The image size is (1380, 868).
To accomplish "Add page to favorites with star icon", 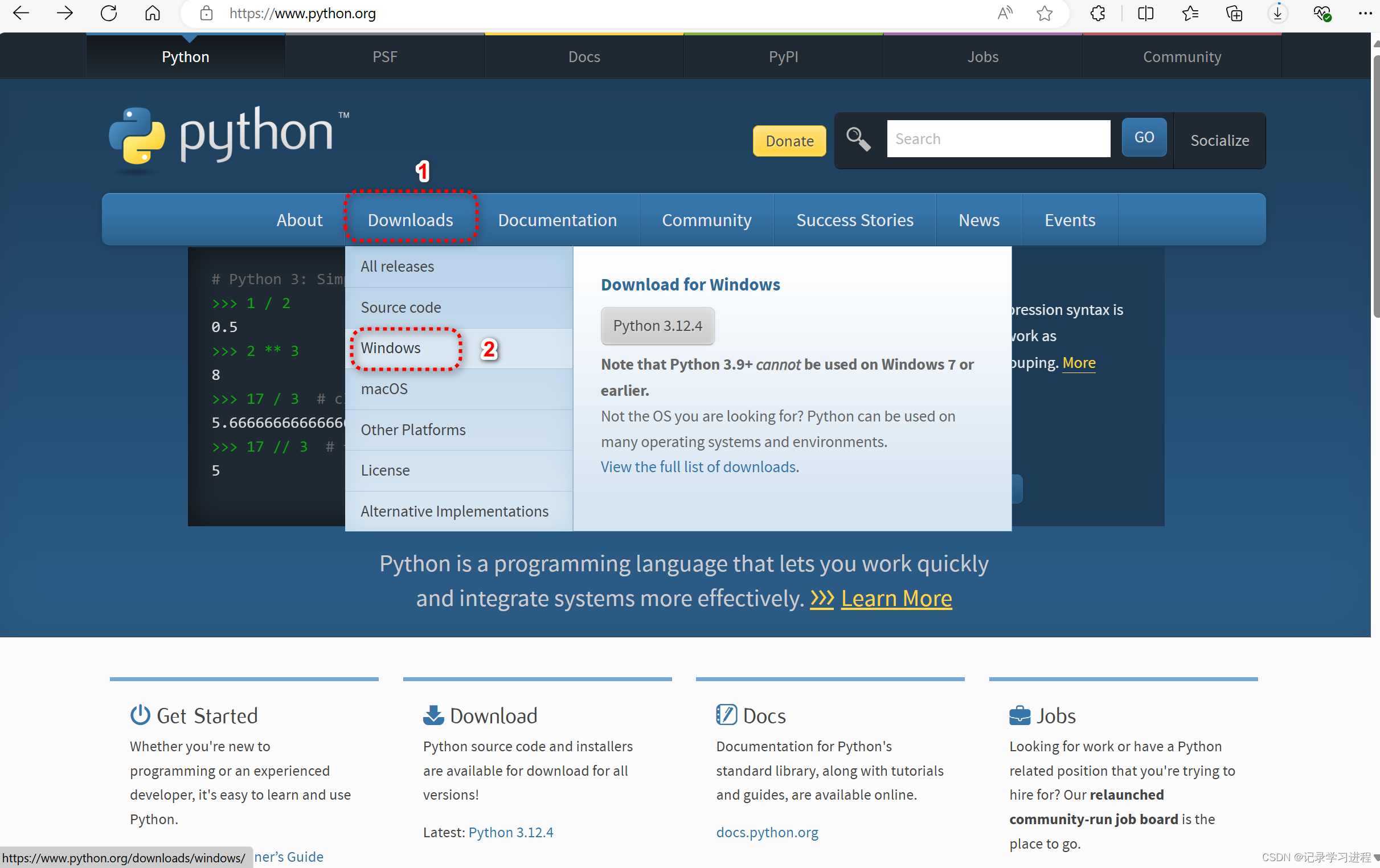I will click(1045, 13).
